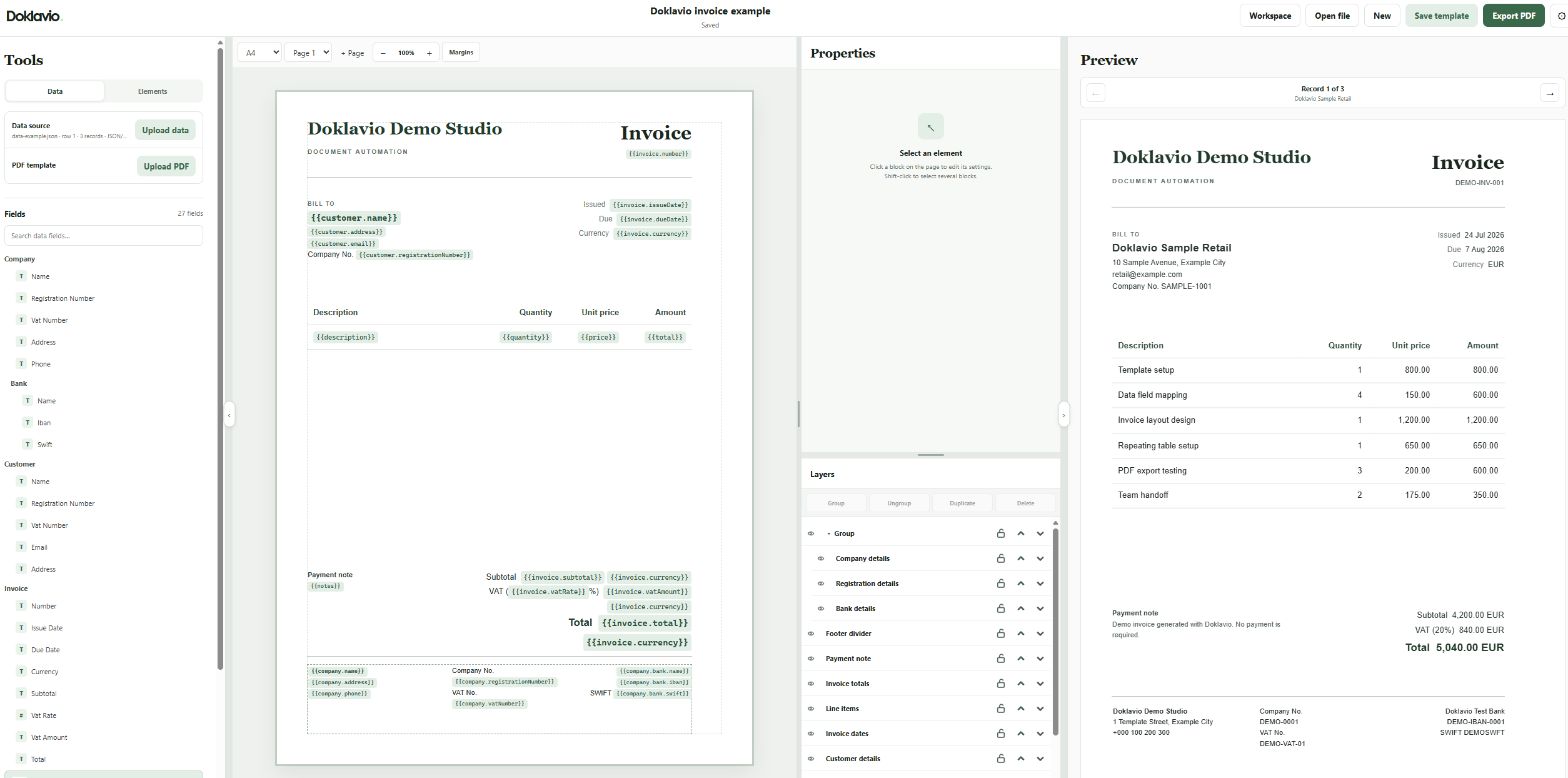Screen dimensions: 1568x778
Task: Move Bank details layer up
Action: click(x=1021, y=609)
